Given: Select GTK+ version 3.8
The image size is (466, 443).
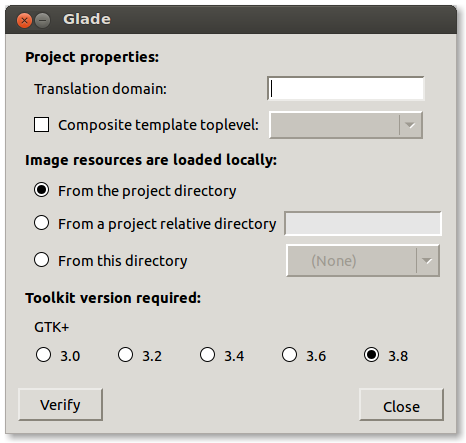Looking at the screenshot, I should 372,355.
